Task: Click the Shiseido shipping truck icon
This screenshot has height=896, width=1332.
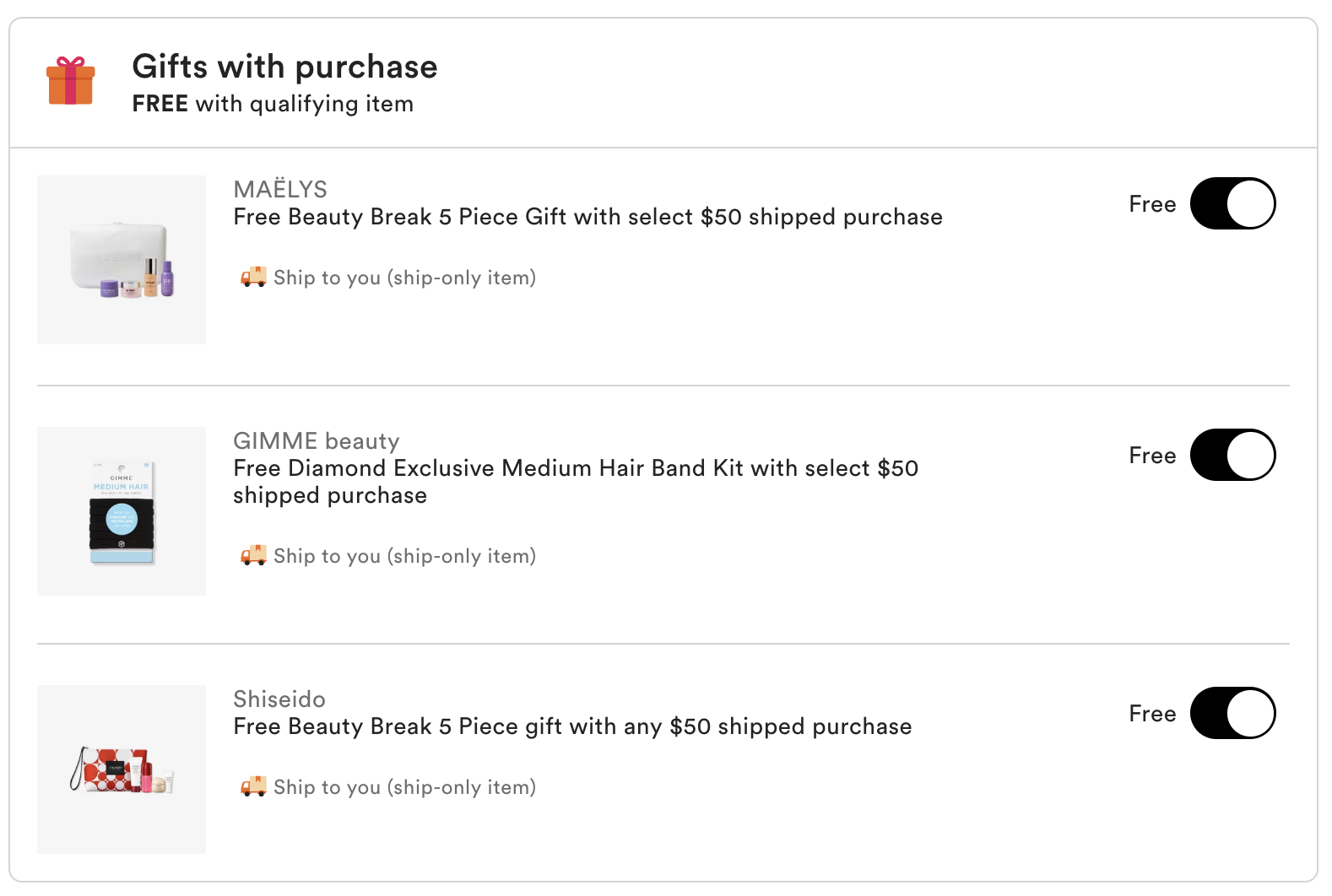Action: tap(253, 786)
